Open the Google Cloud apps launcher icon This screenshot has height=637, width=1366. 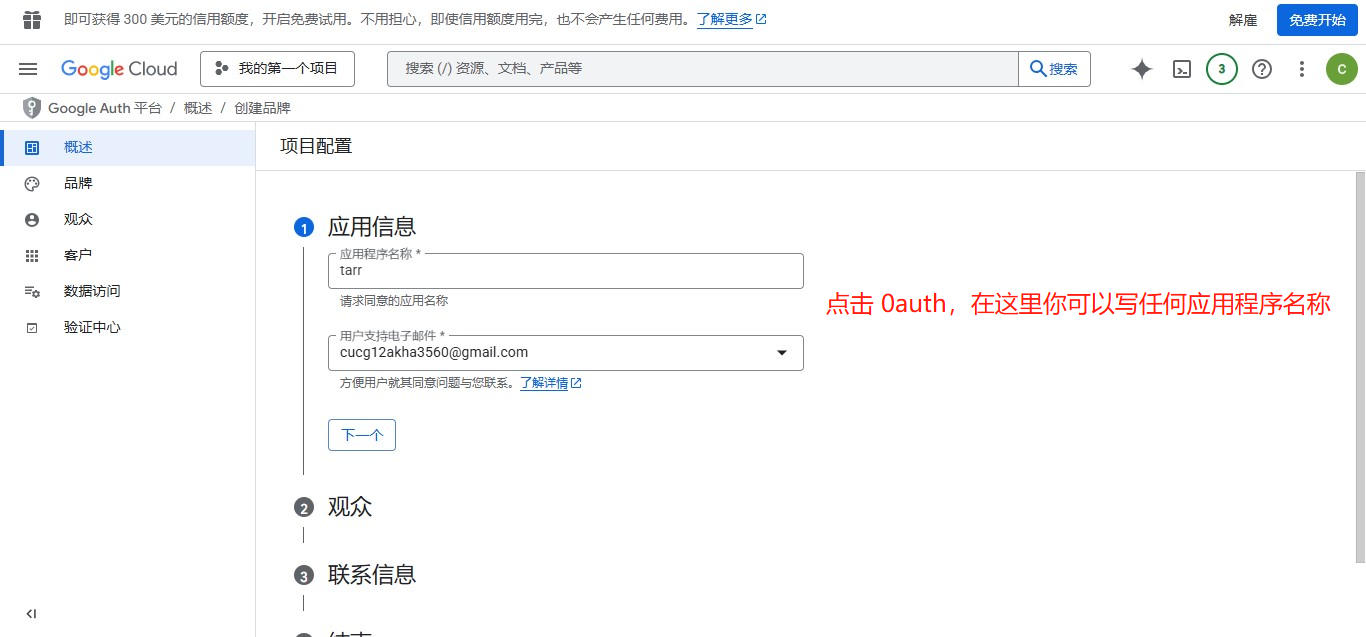point(31,18)
